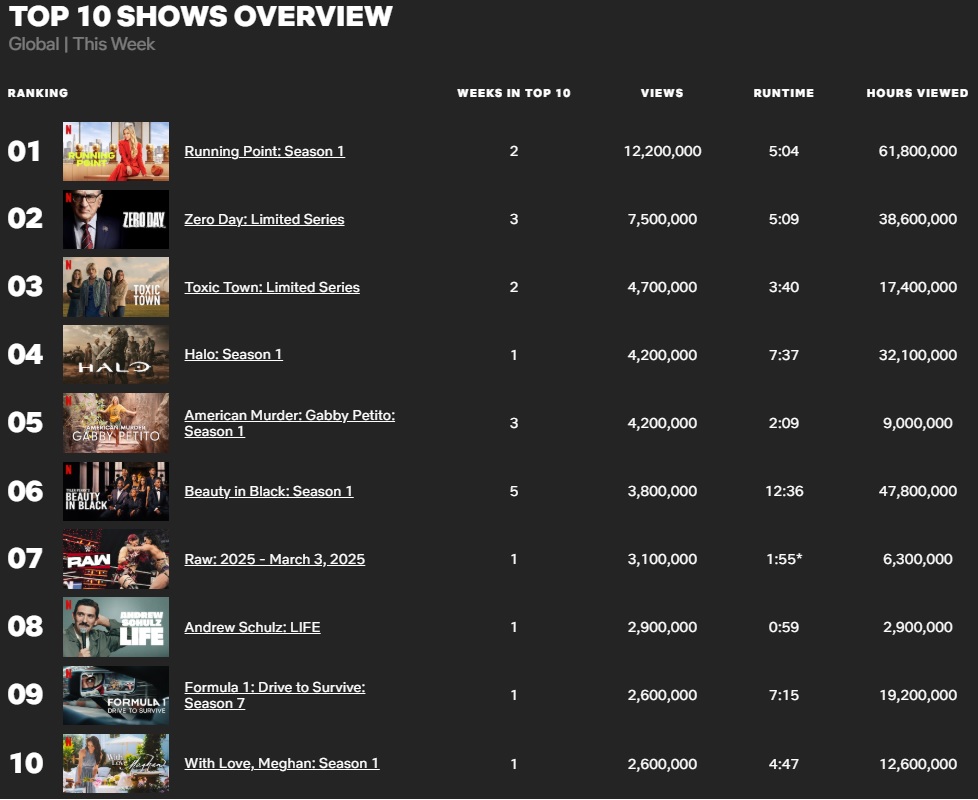978x800 pixels.
Task: Click the 38,600,000 hours viewed value
Action: [x=917, y=219]
